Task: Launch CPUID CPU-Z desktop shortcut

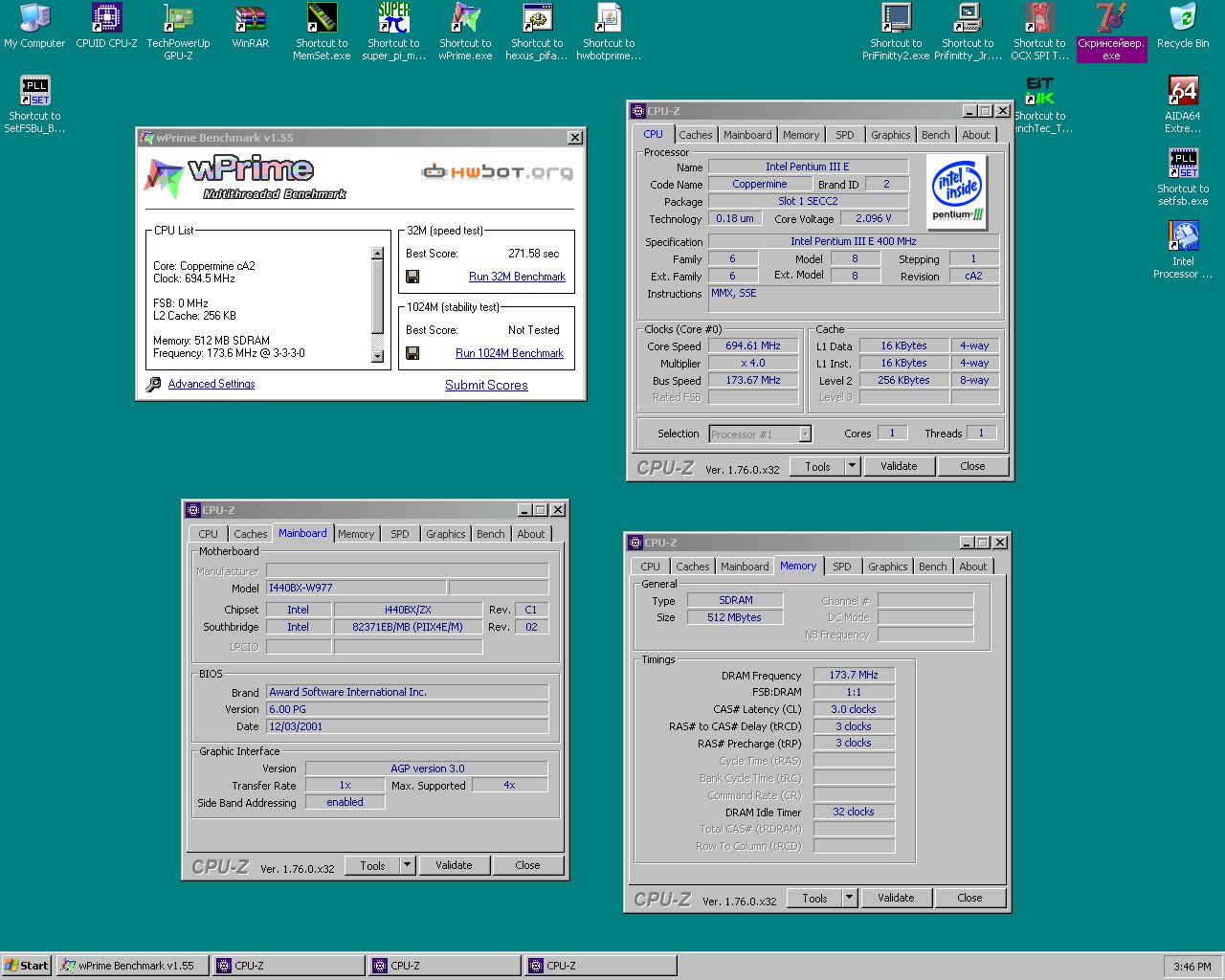Action: click(106, 27)
